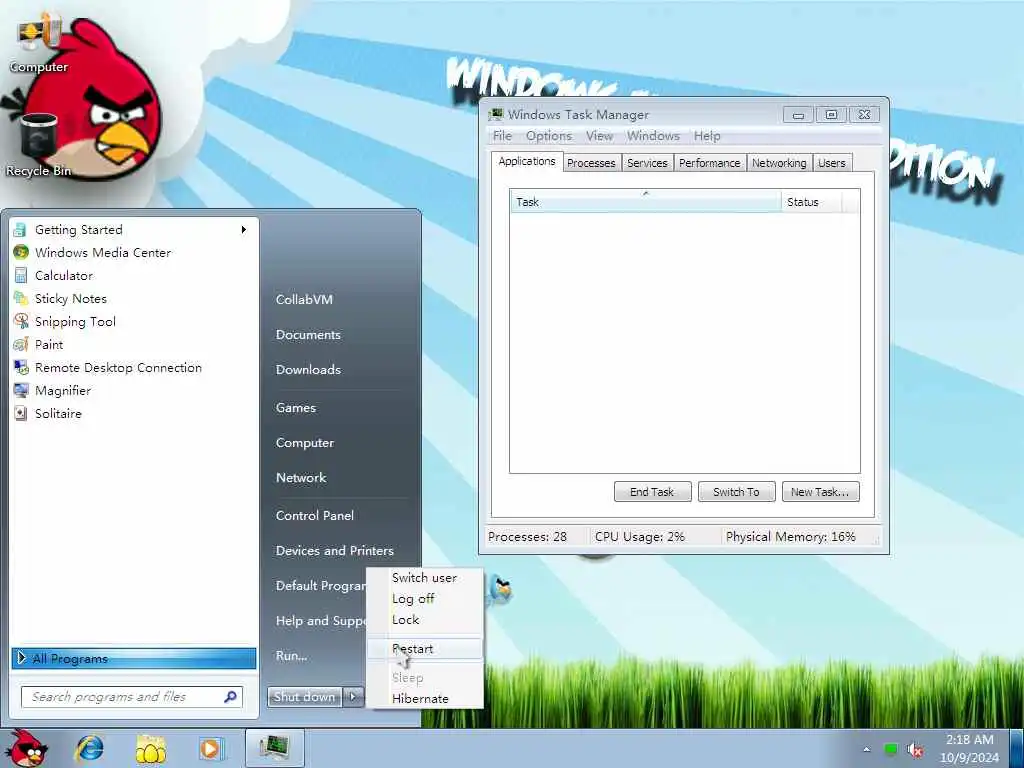Viewport: 1024px width, 768px height.
Task: Click the Getting Started icon in Start menu
Action: tap(21, 230)
